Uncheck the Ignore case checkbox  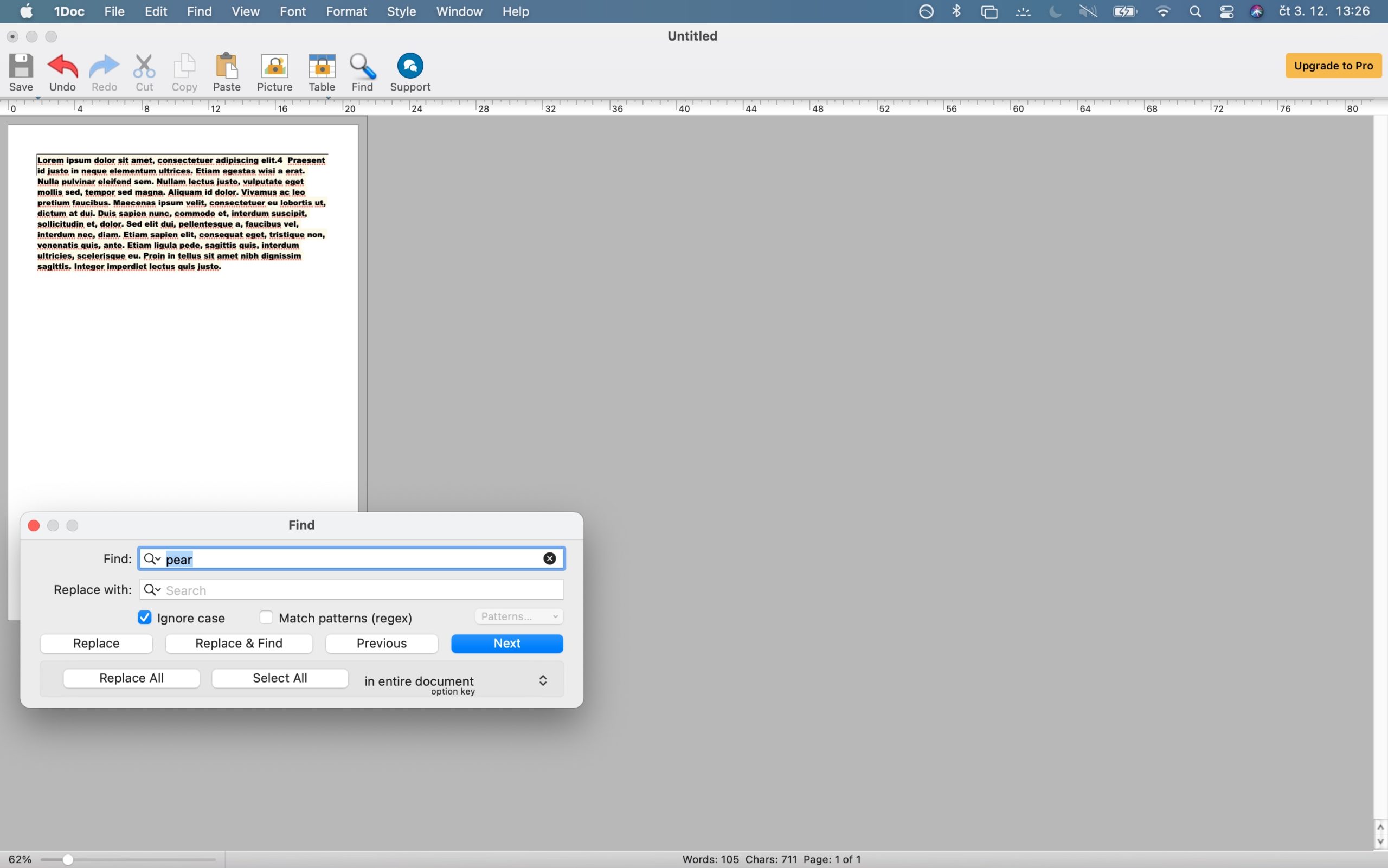(x=145, y=618)
